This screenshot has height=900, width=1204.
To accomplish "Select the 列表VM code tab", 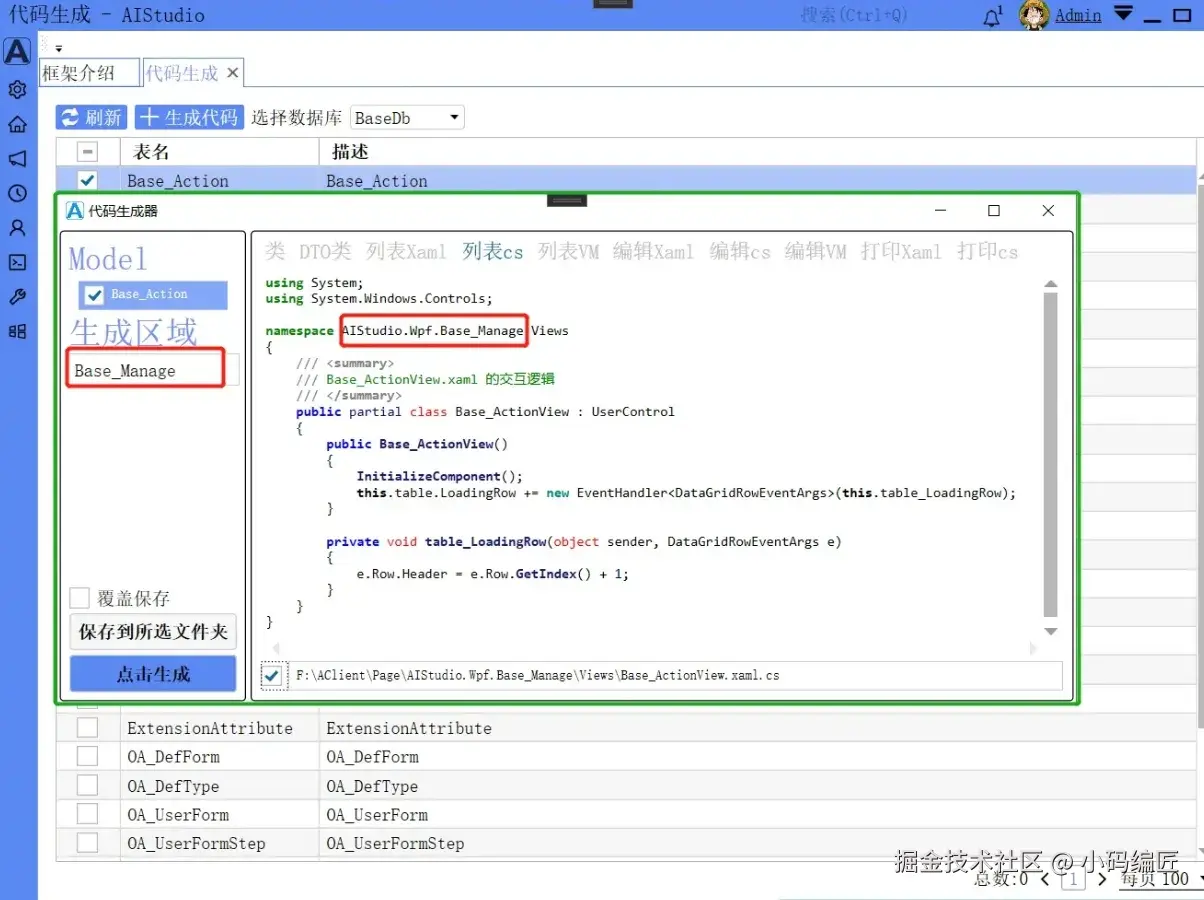I will (x=568, y=252).
